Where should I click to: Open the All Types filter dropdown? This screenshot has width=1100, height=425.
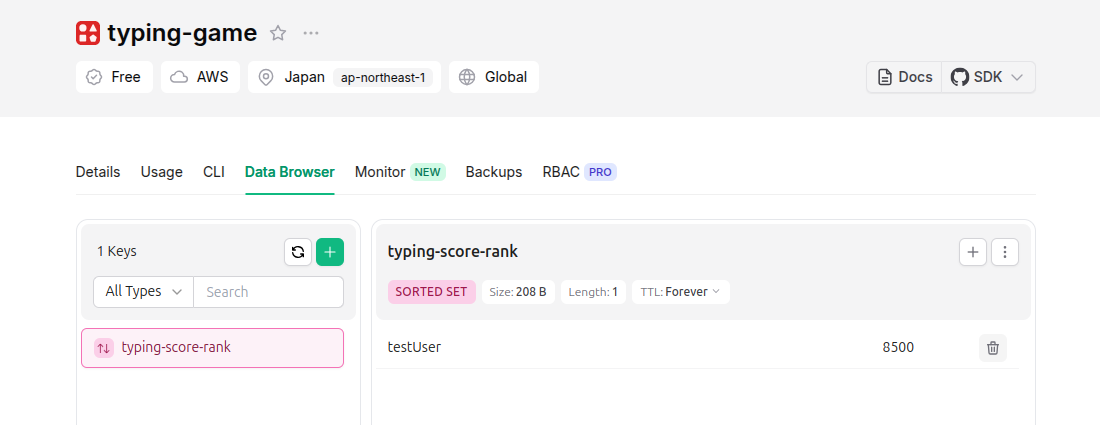tap(143, 292)
